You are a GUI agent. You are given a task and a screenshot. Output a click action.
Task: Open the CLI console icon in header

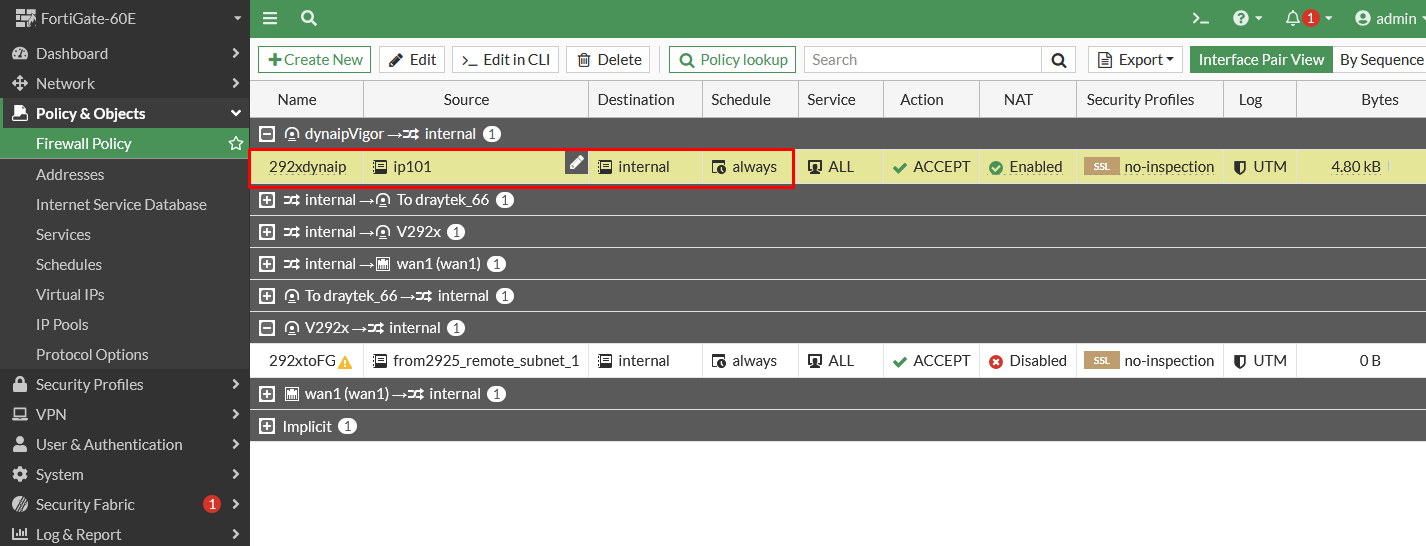tap(1200, 18)
